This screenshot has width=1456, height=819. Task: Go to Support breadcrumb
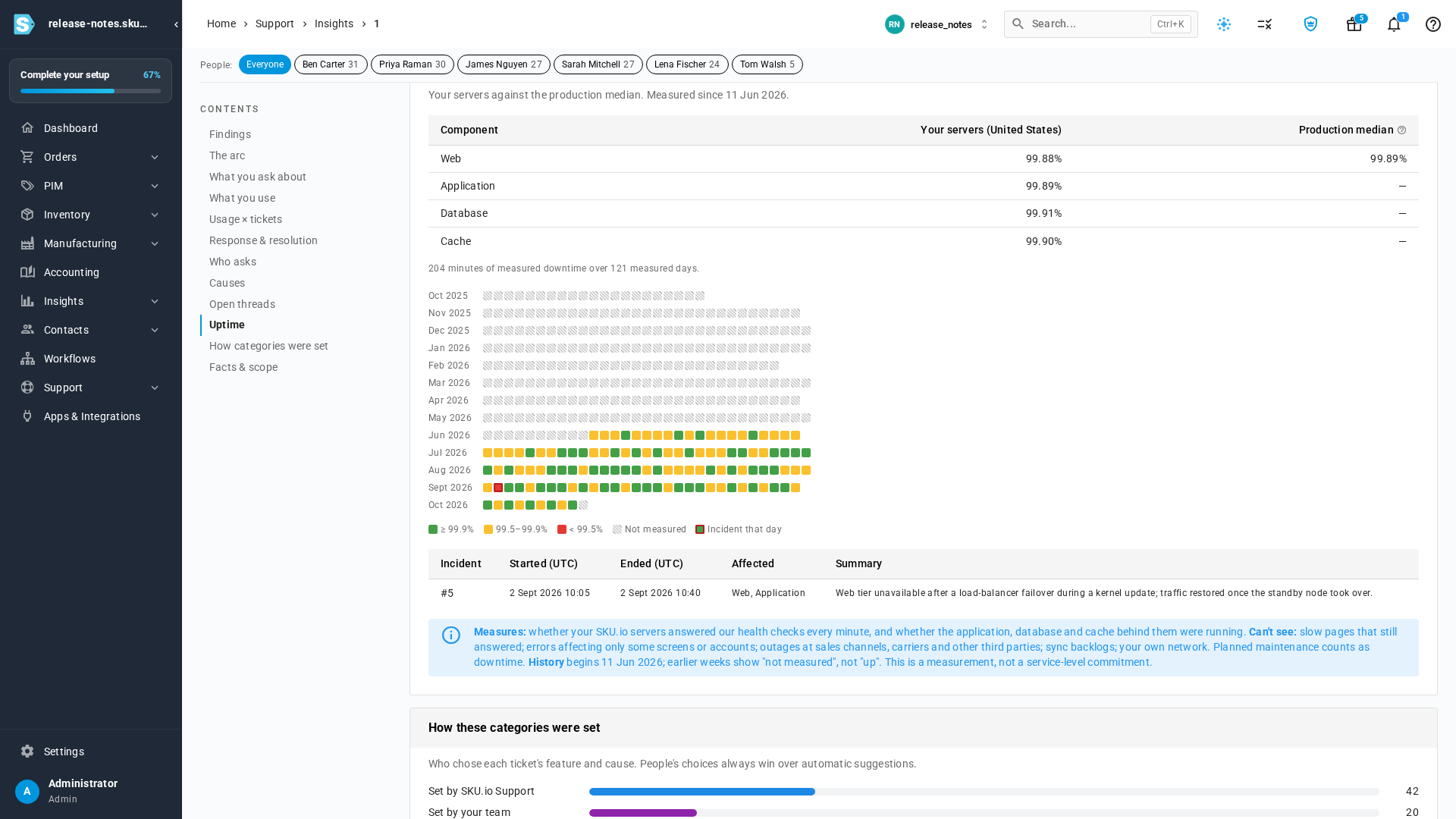point(275,24)
